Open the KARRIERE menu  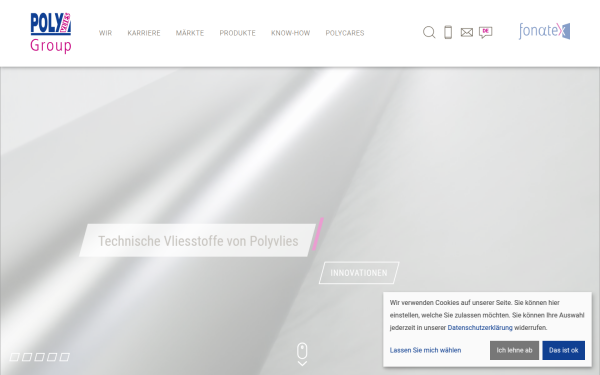click(144, 33)
